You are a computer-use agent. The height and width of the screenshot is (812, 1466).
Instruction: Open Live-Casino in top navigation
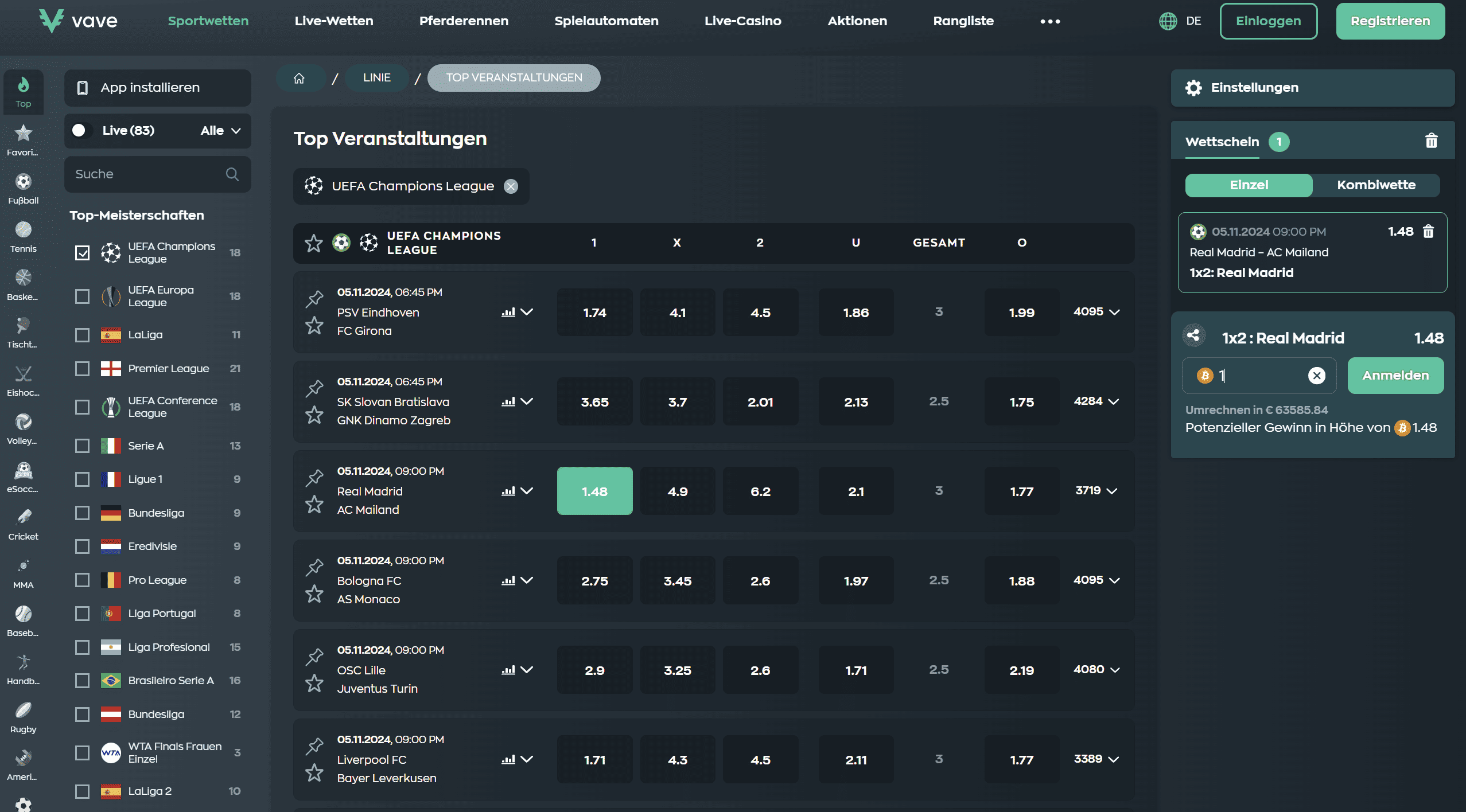click(743, 21)
